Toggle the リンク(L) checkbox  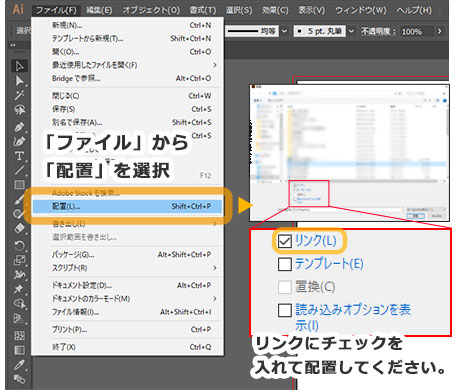(x=285, y=241)
